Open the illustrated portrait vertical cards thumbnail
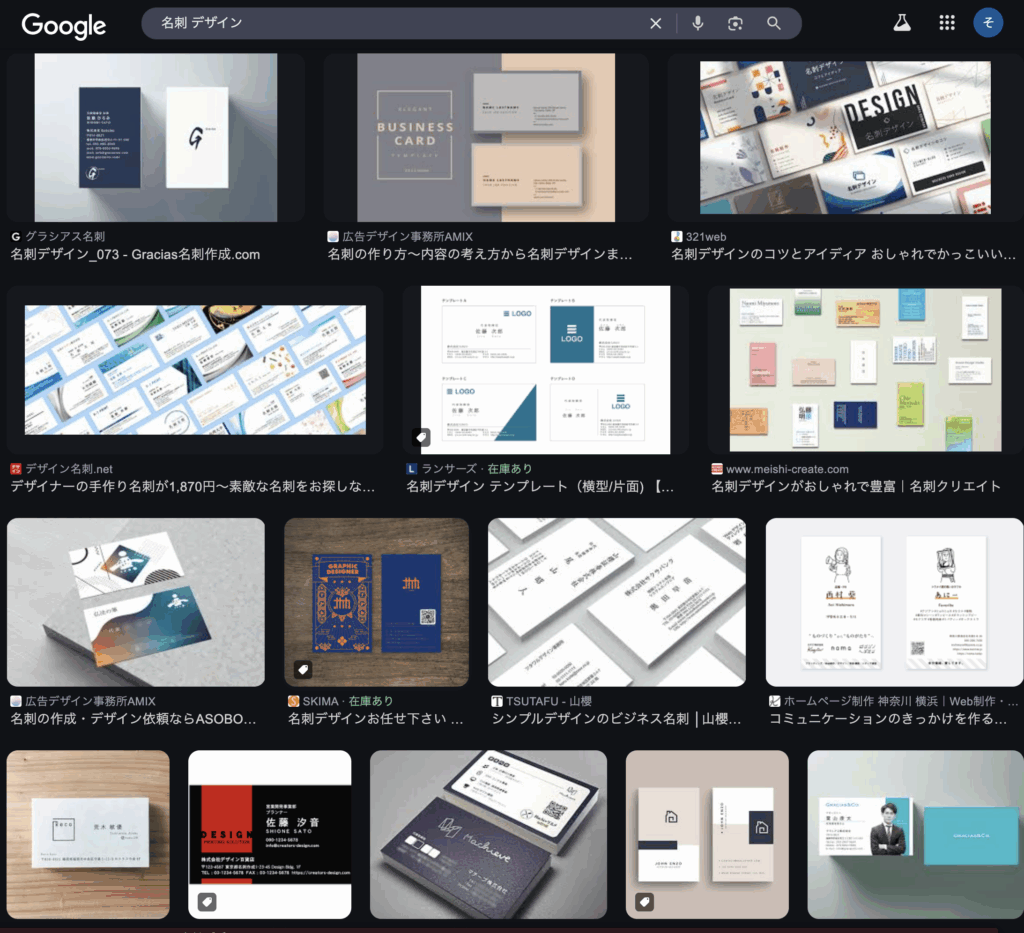The image size is (1024, 933). pos(894,602)
